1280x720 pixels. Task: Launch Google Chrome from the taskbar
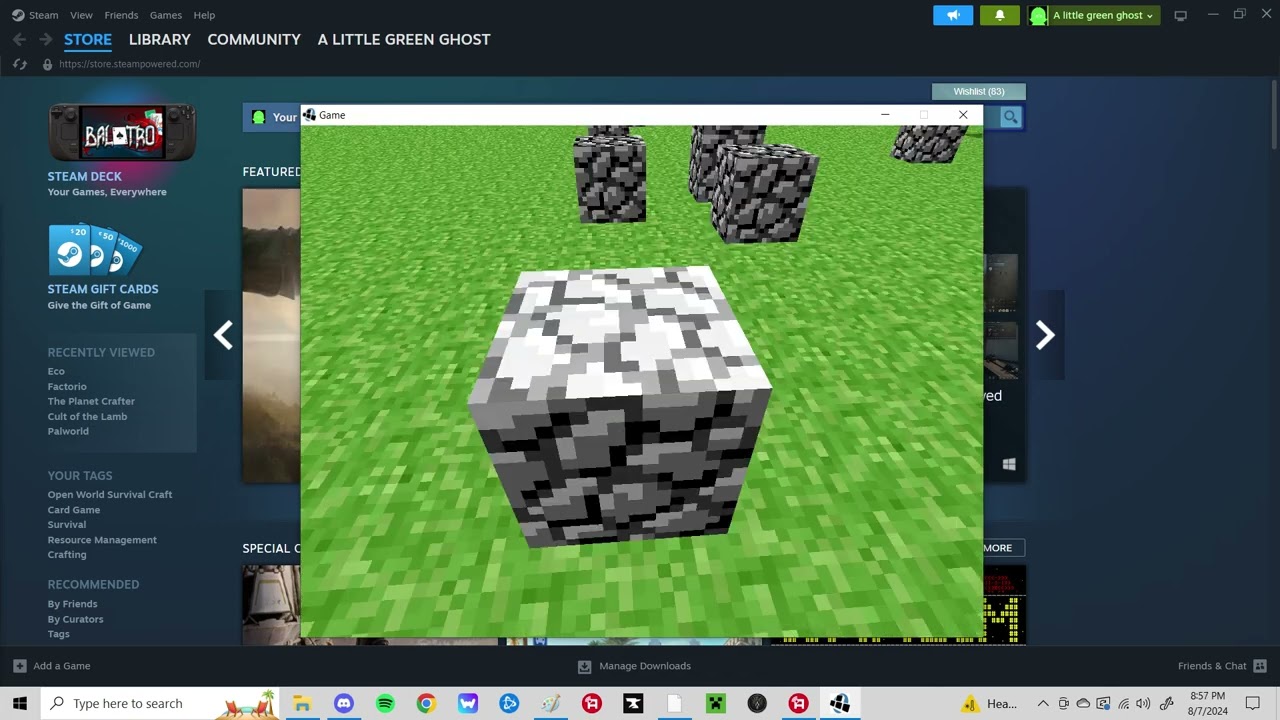tap(426, 703)
